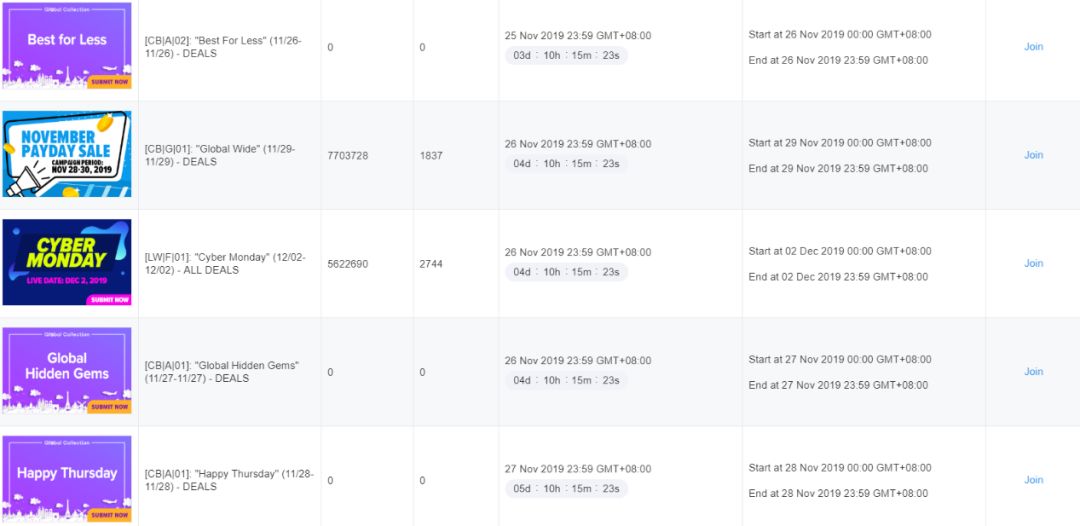This screenshot has width=1080, height=526.
Task: Join the Happy Thursday campaign
Action: pyautogui.click(x=1033, y=480)
